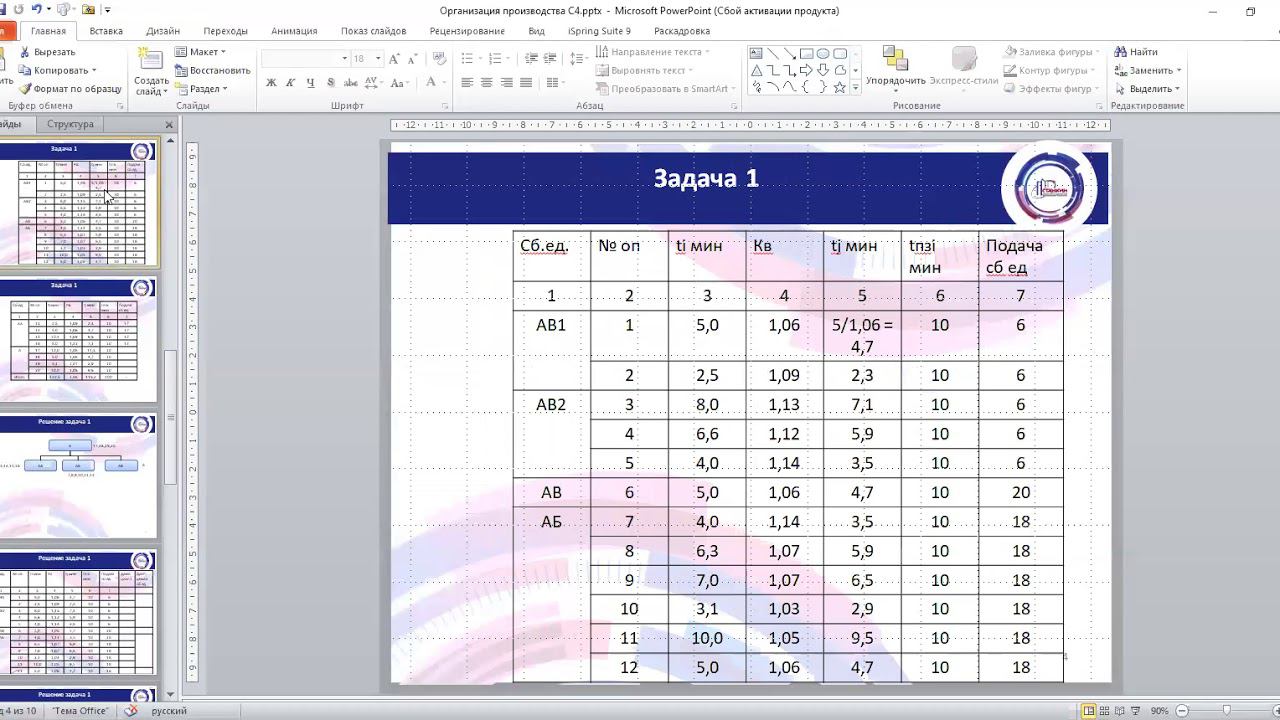Click Найти (Find) binoculars button
The image size is (1280, 720).
point(1136,52)
